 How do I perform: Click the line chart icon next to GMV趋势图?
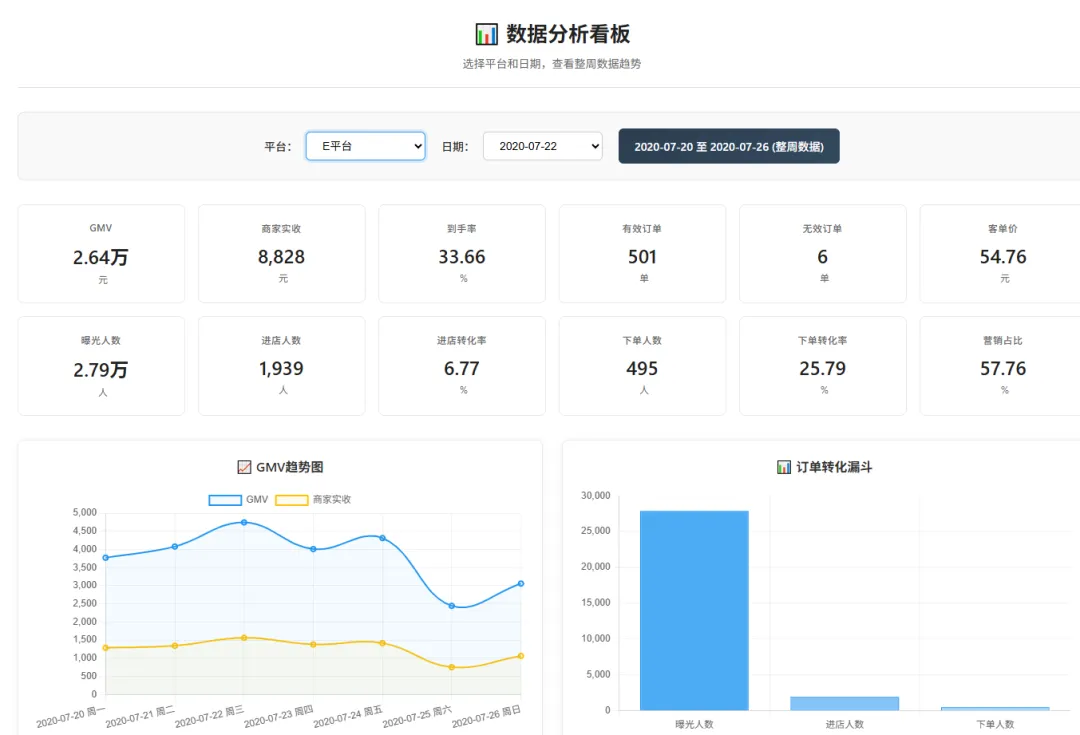click(x=244, y=467)
